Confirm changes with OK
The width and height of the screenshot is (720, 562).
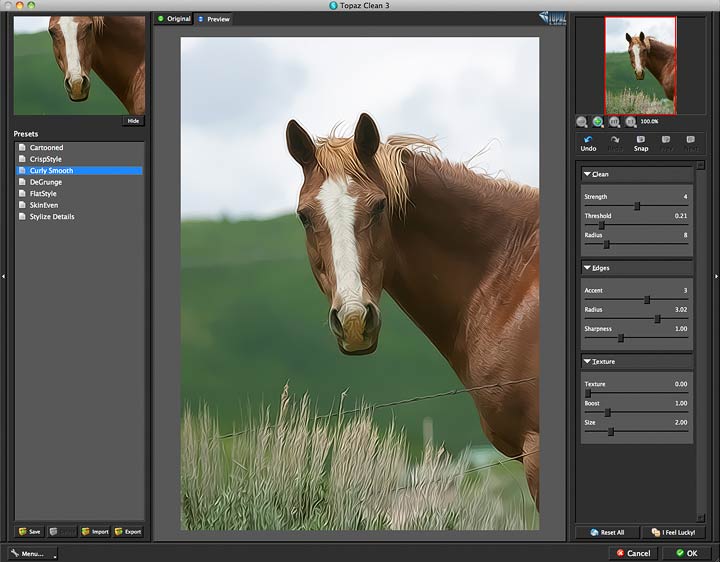click(686, 553)
